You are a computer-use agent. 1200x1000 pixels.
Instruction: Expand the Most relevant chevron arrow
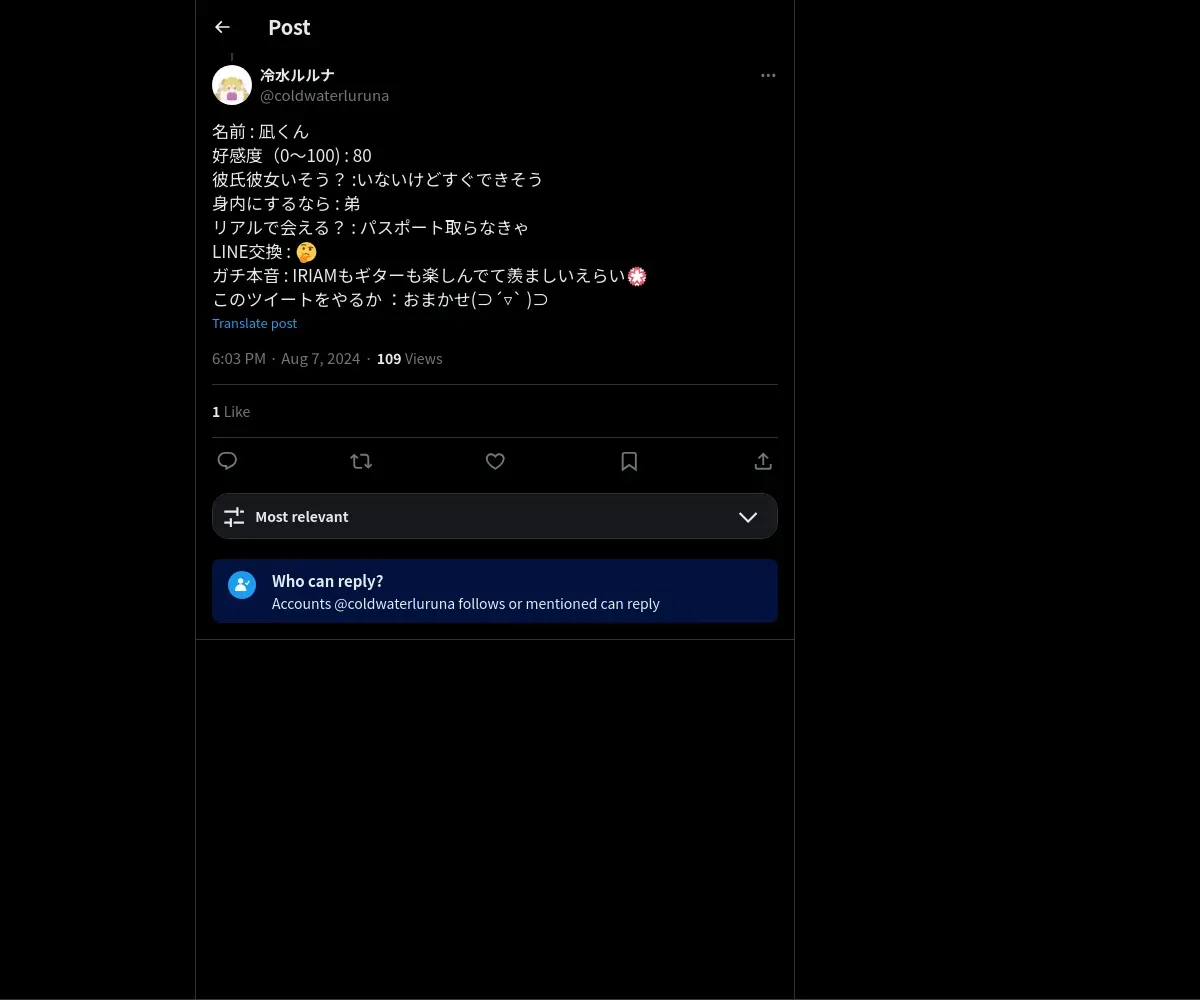tap(748, 517)
